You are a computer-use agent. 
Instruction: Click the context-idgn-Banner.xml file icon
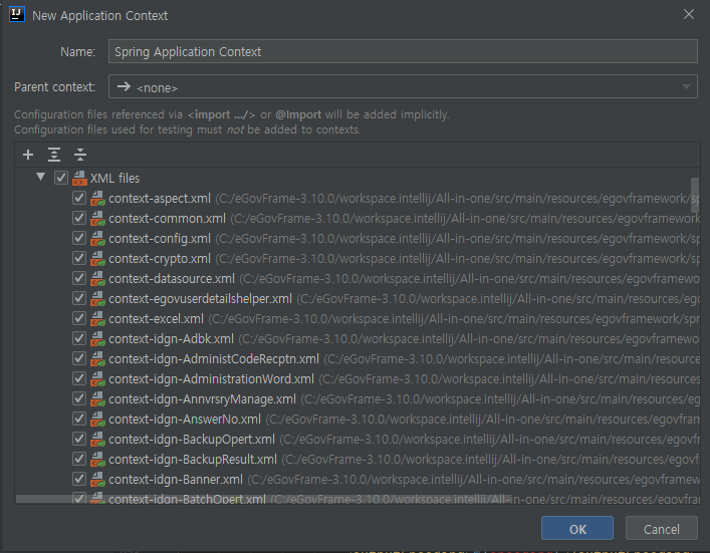coord(97,479)
